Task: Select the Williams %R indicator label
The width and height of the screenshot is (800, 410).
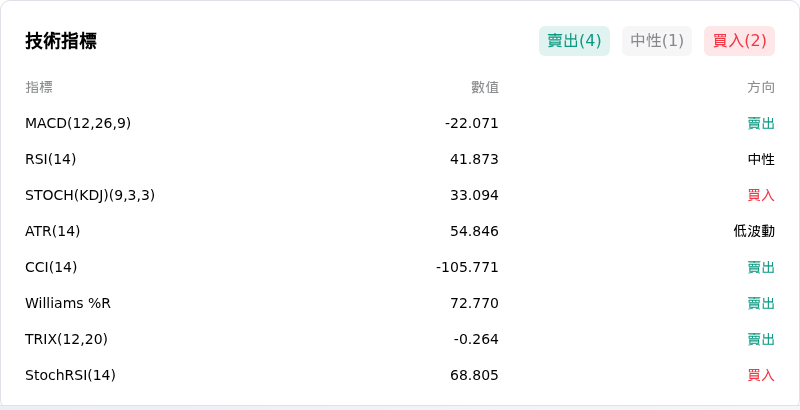Action: point(68,303)
